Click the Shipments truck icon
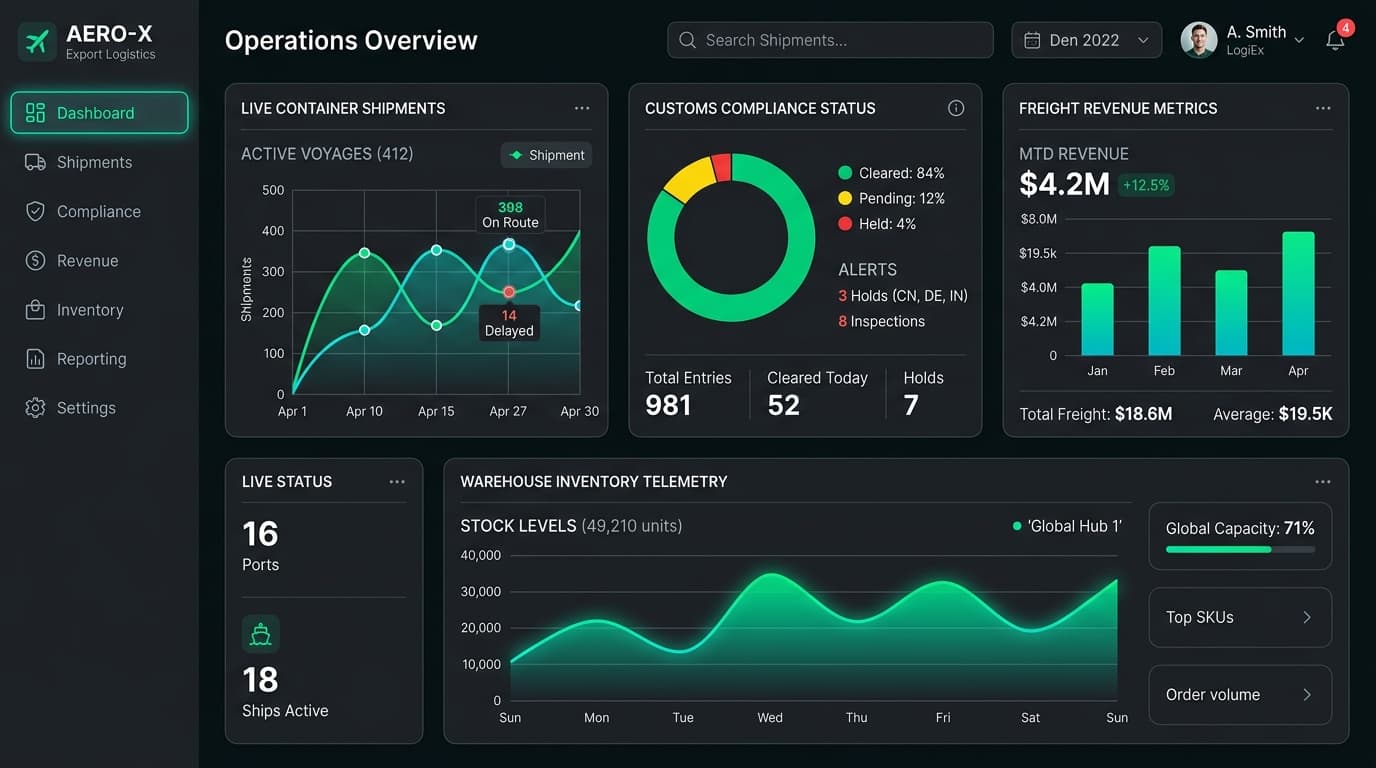The width and height of the screenshot is (1376, 768). point(35,162)
